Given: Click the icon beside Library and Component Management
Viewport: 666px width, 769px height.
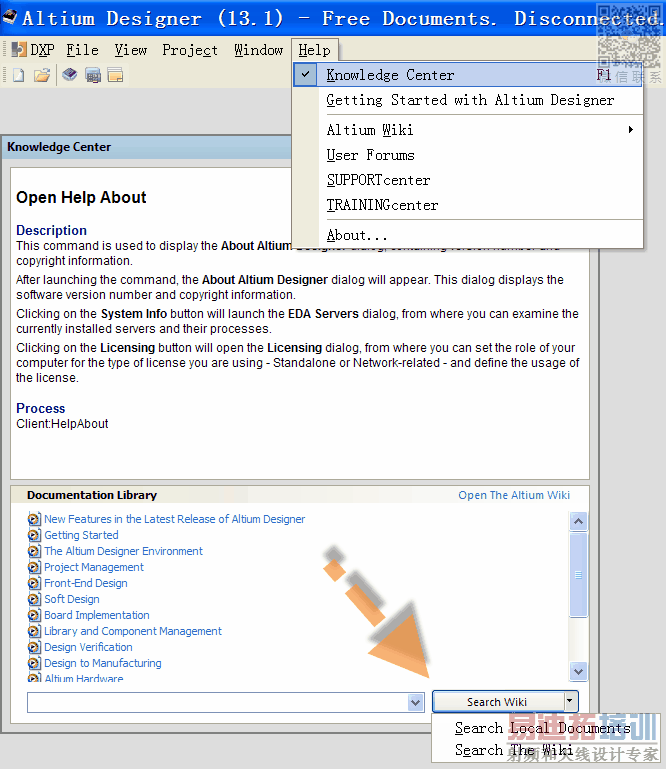Looking at the screenshot, I should (34, 631).
